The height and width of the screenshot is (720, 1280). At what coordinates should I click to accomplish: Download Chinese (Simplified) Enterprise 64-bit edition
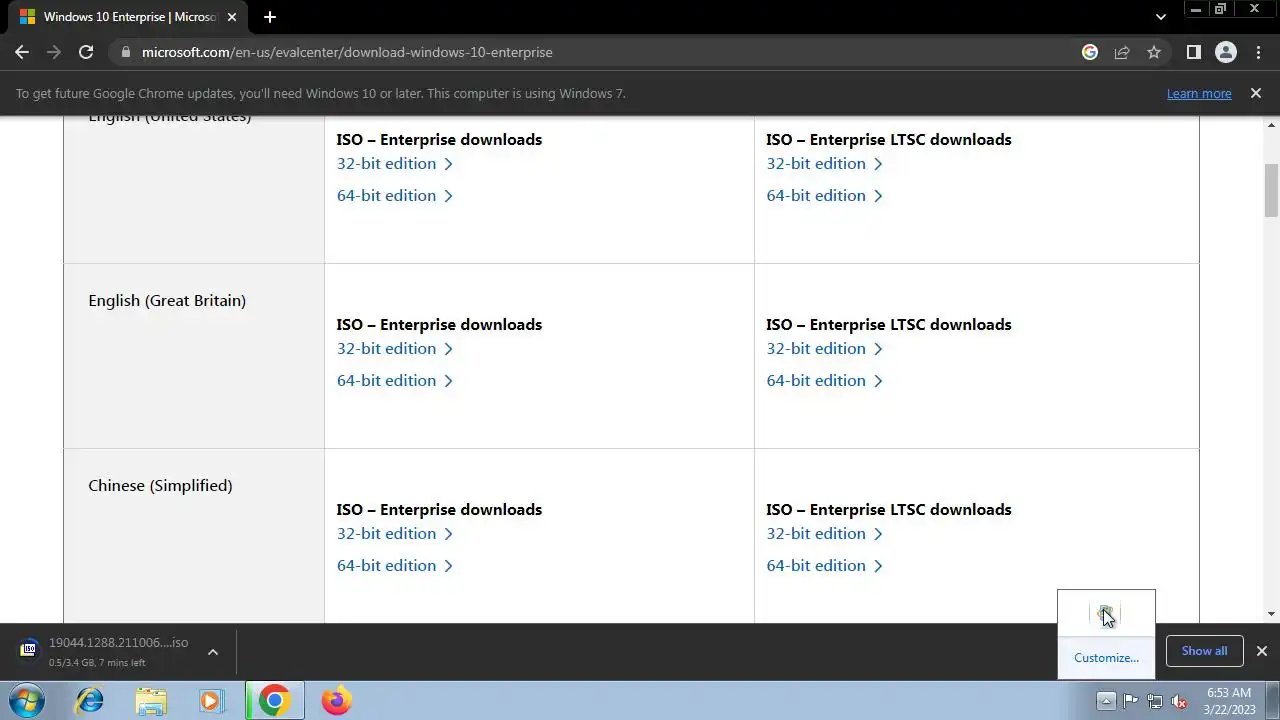(x=394, y=565)
